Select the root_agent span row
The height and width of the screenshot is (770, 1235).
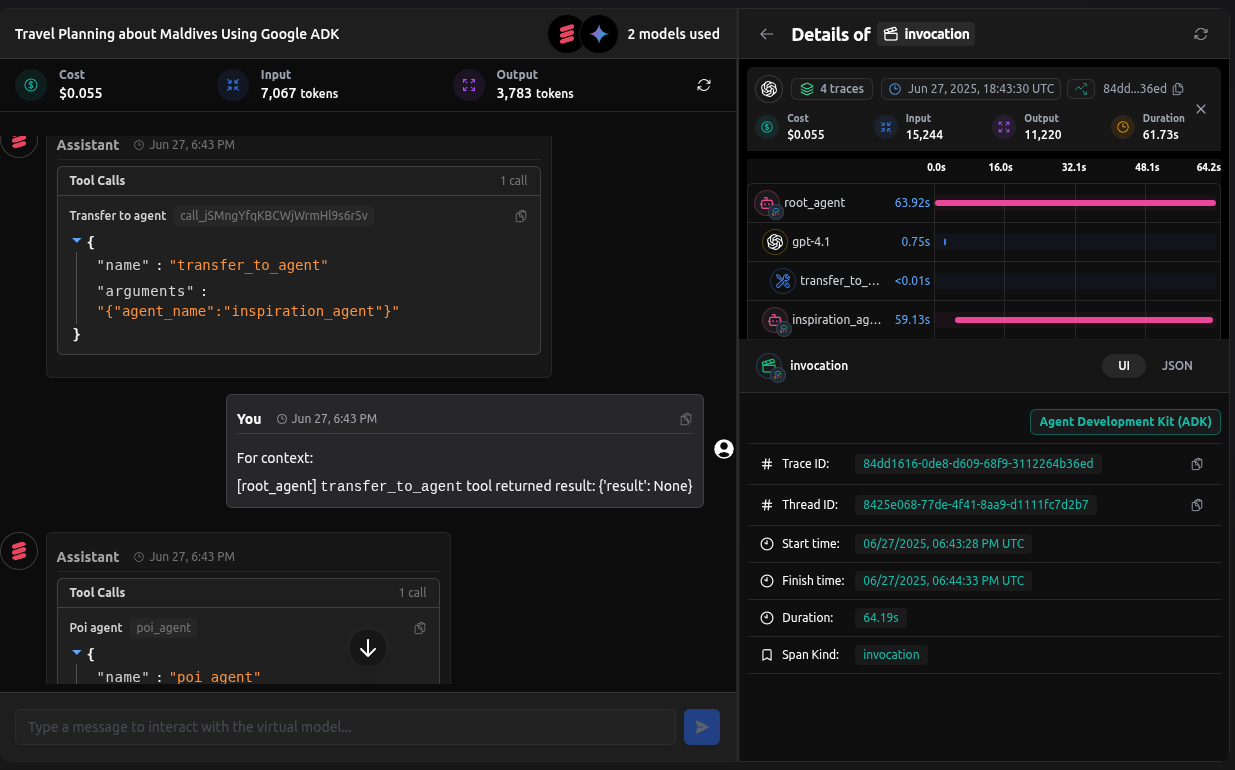[814, 203]
